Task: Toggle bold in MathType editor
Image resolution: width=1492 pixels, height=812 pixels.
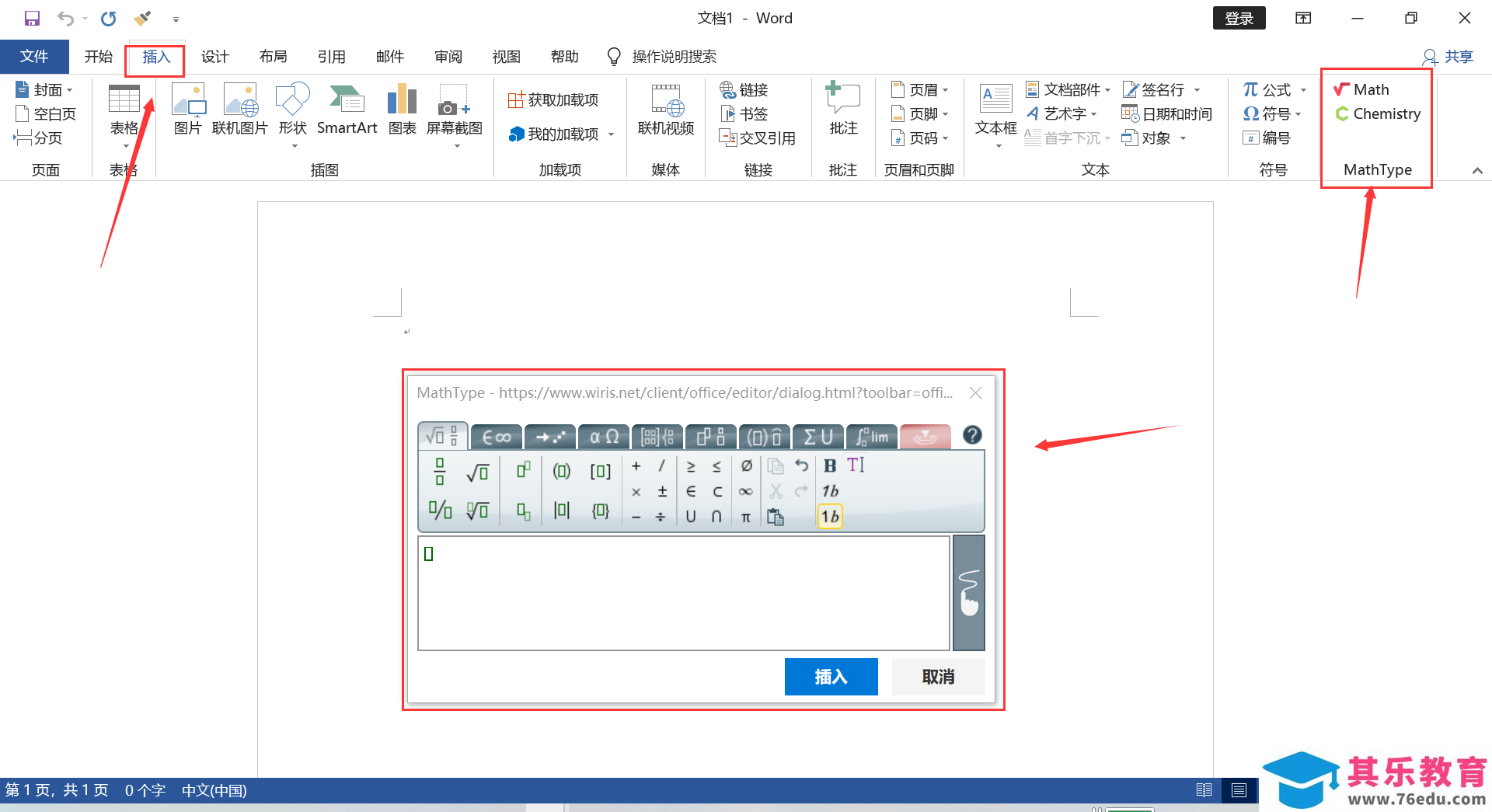Action: tap(830, 465)
